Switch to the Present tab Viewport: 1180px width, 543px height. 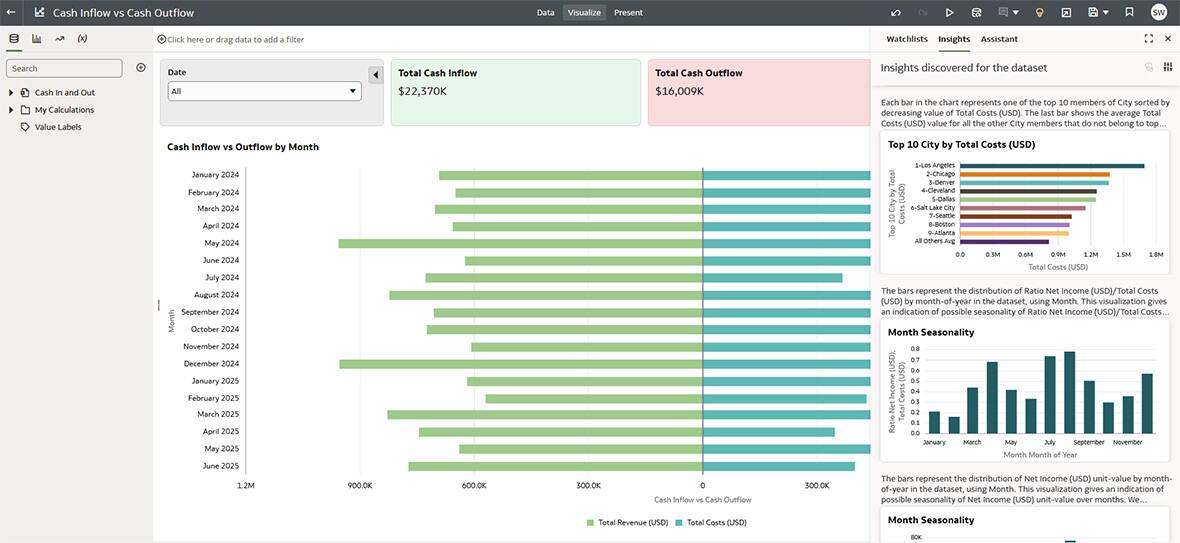628,13
